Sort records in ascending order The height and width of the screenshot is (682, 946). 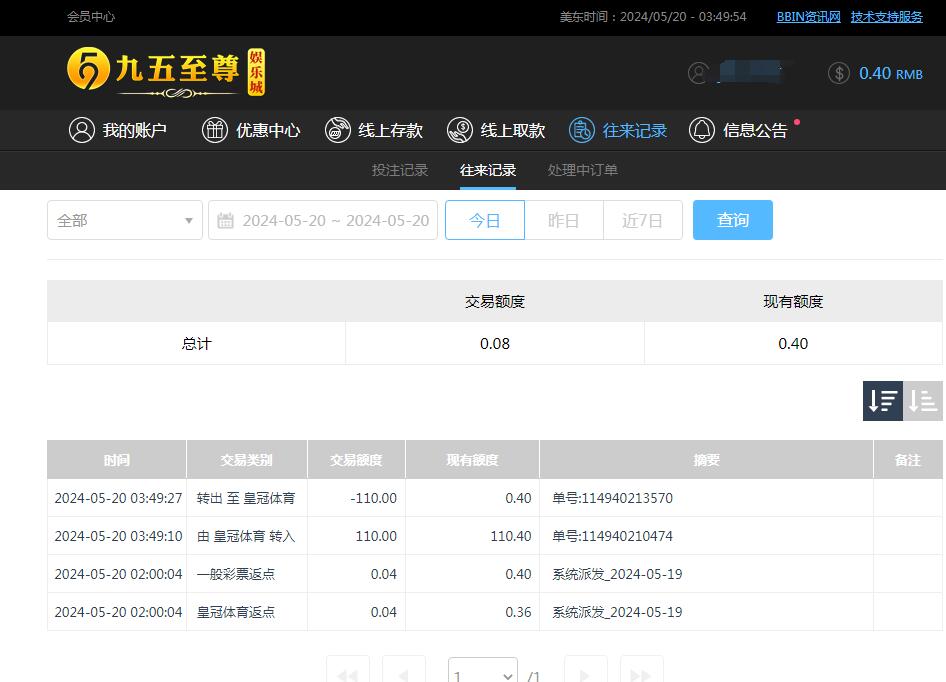coord(923,401)
